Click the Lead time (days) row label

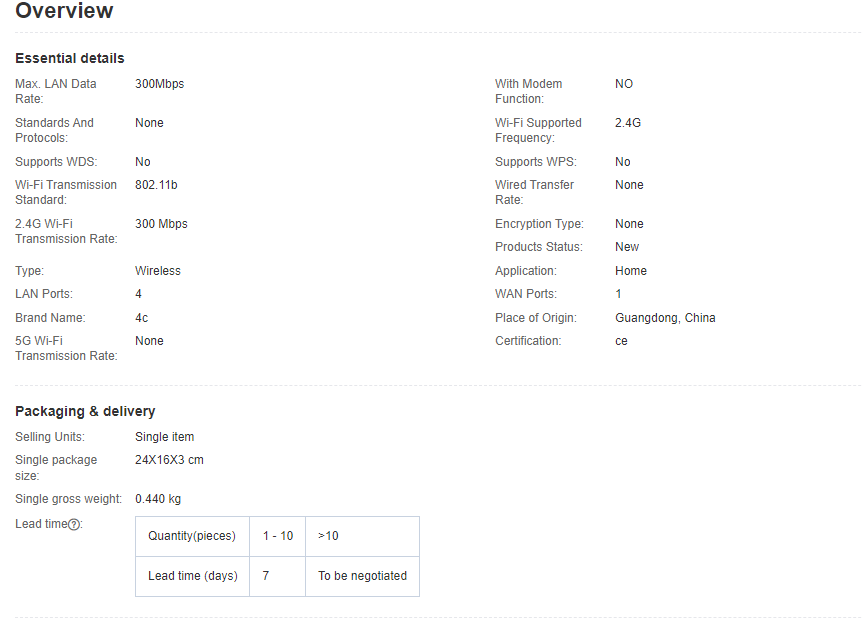[192, 576]
